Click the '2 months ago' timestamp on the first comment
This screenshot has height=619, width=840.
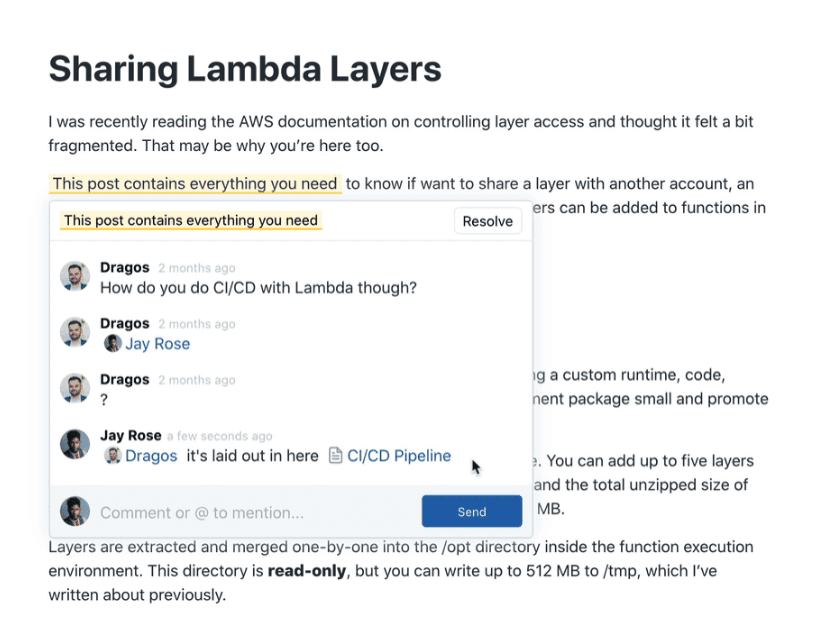point(196,268)
